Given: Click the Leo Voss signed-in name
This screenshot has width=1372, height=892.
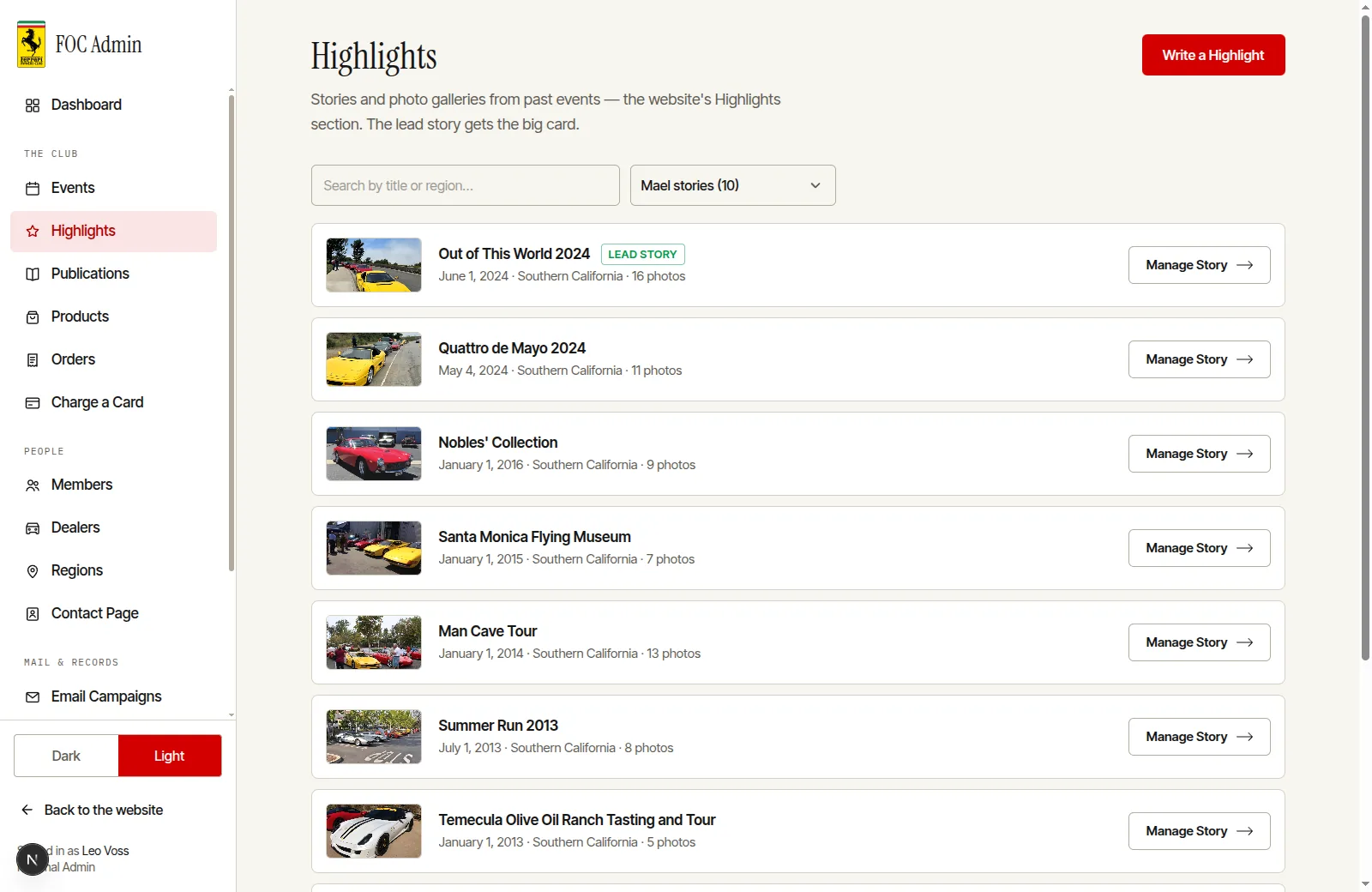Looking at the screenshot, I should (x=105, y=851).
